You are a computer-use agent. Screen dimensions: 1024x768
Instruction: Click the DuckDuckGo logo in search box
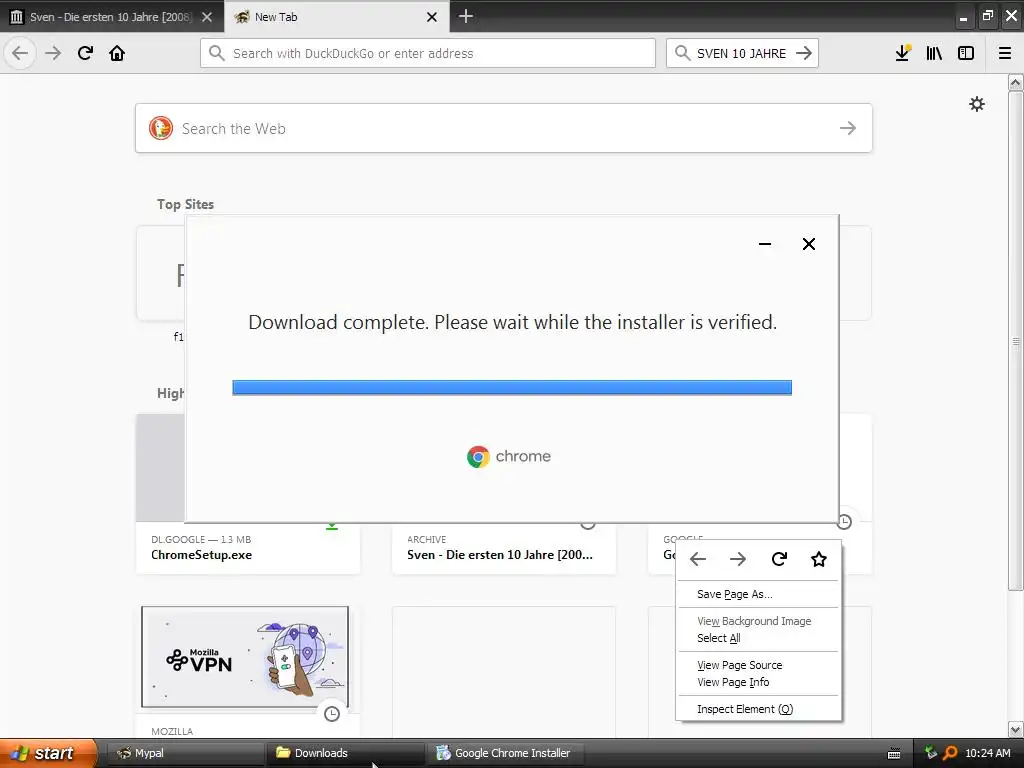161,128
